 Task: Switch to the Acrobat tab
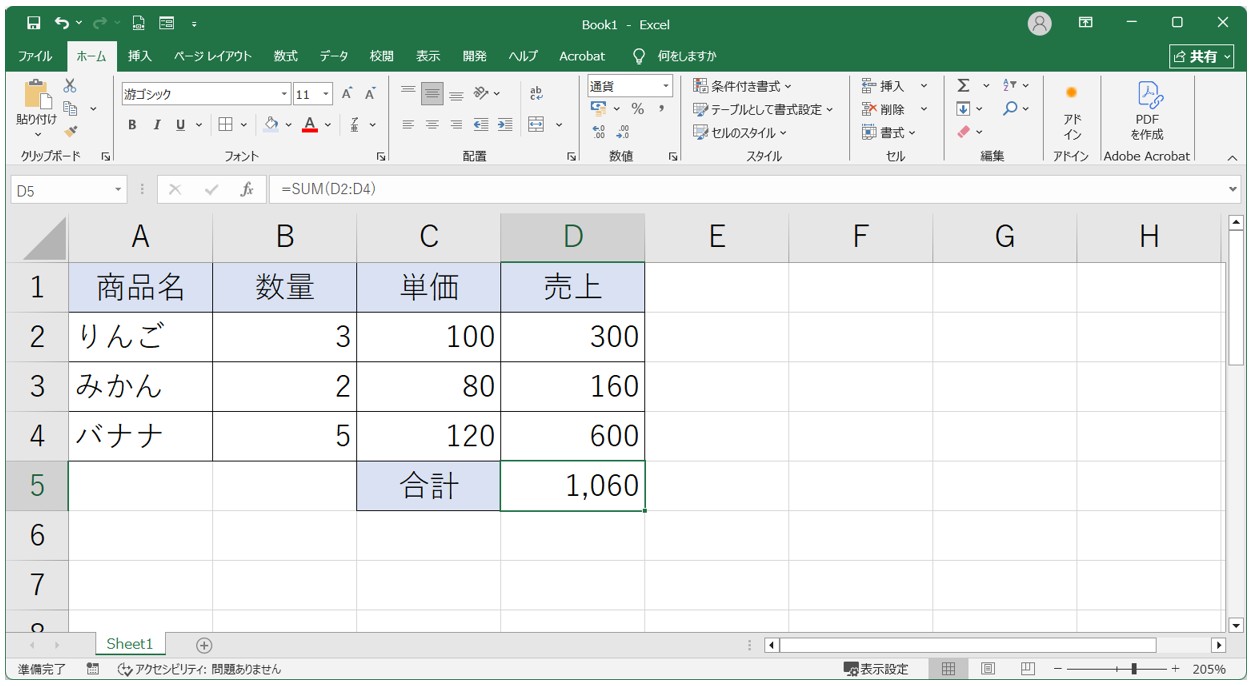point(582,56)
